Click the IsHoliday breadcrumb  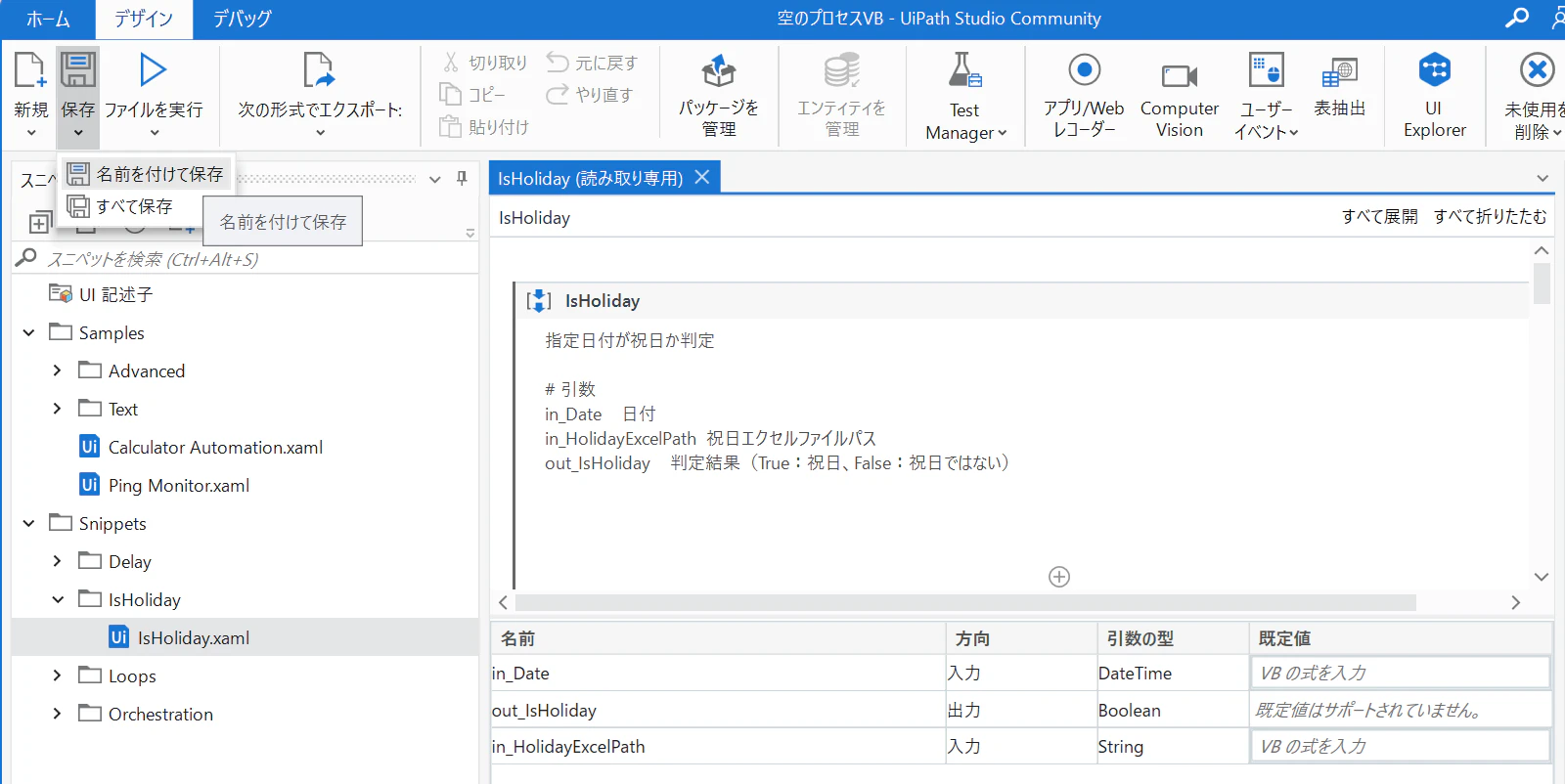tap(534, 218)
